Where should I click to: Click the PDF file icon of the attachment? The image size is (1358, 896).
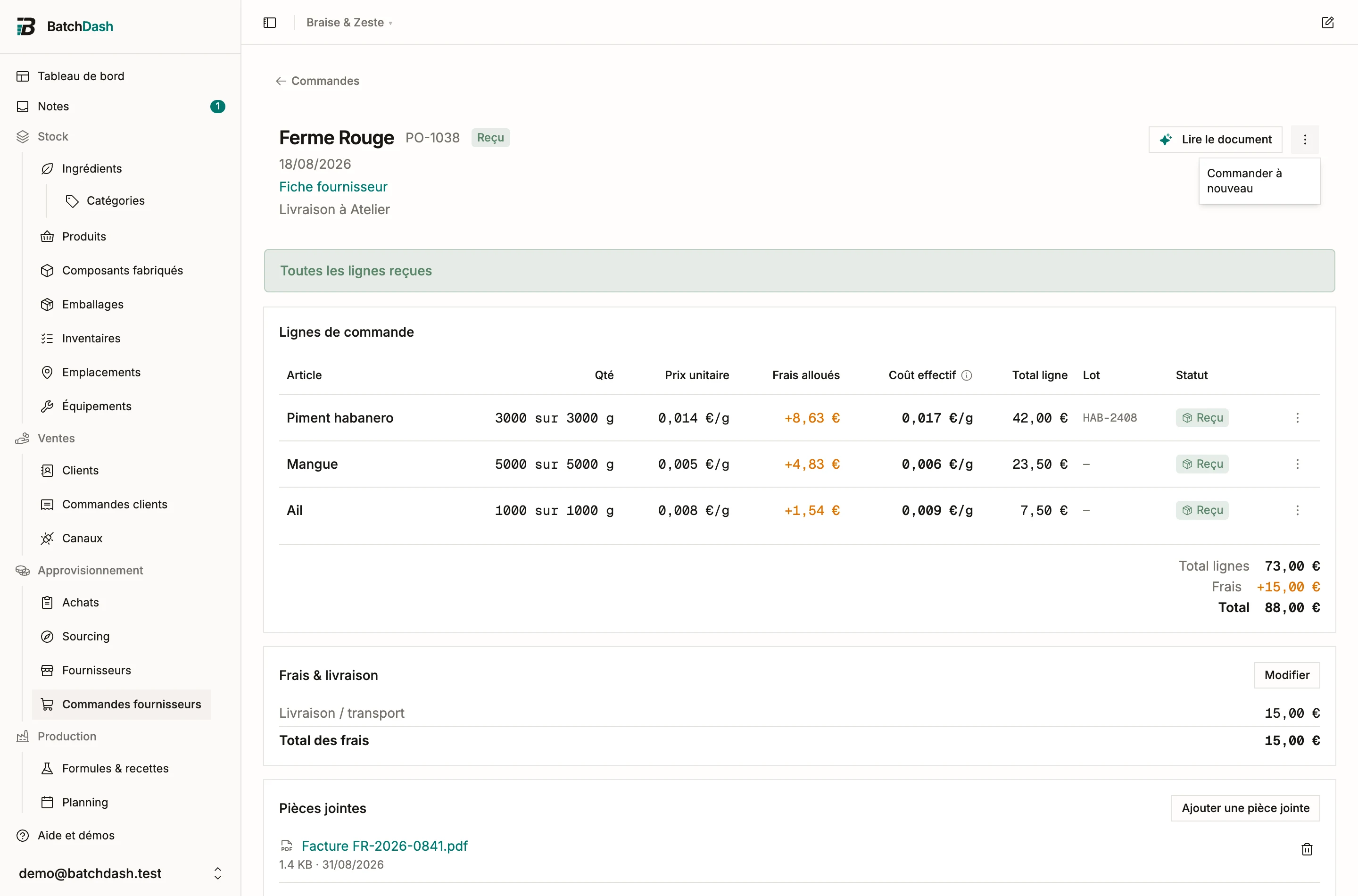286,846
